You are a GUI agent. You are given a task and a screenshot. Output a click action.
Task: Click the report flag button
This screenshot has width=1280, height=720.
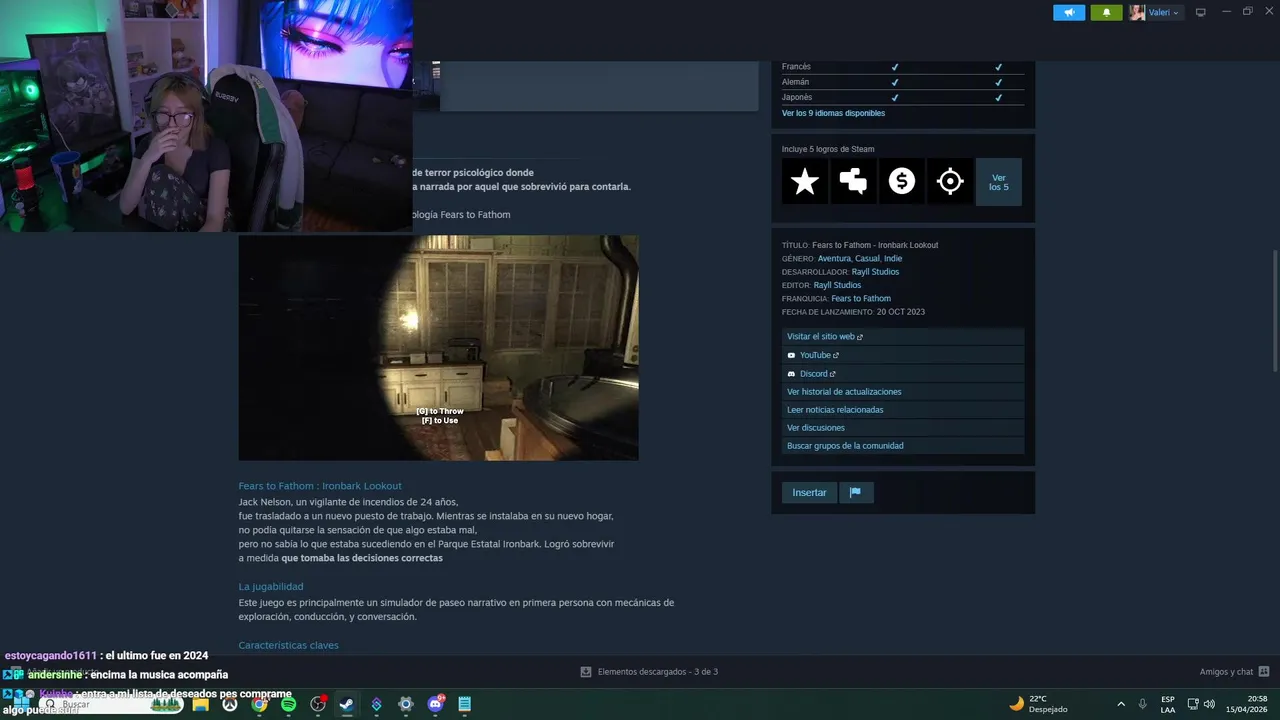(855, 492)
